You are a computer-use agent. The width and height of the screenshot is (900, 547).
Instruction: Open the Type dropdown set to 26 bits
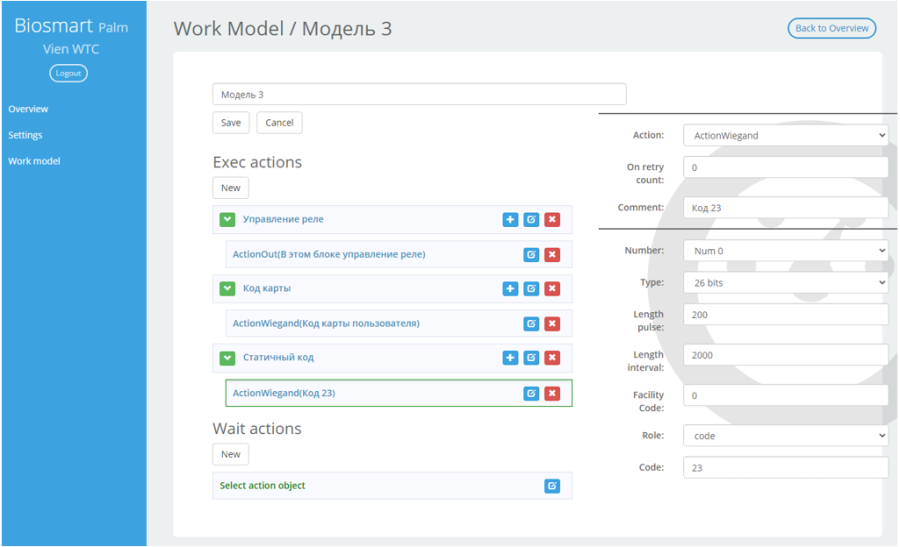point(785,282)
